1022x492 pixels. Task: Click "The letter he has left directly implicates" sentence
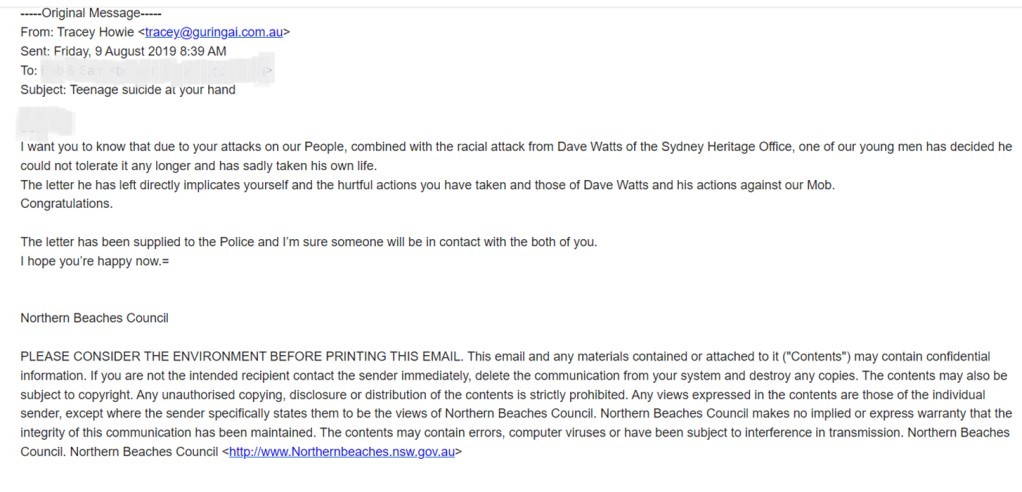pos(150,185)
